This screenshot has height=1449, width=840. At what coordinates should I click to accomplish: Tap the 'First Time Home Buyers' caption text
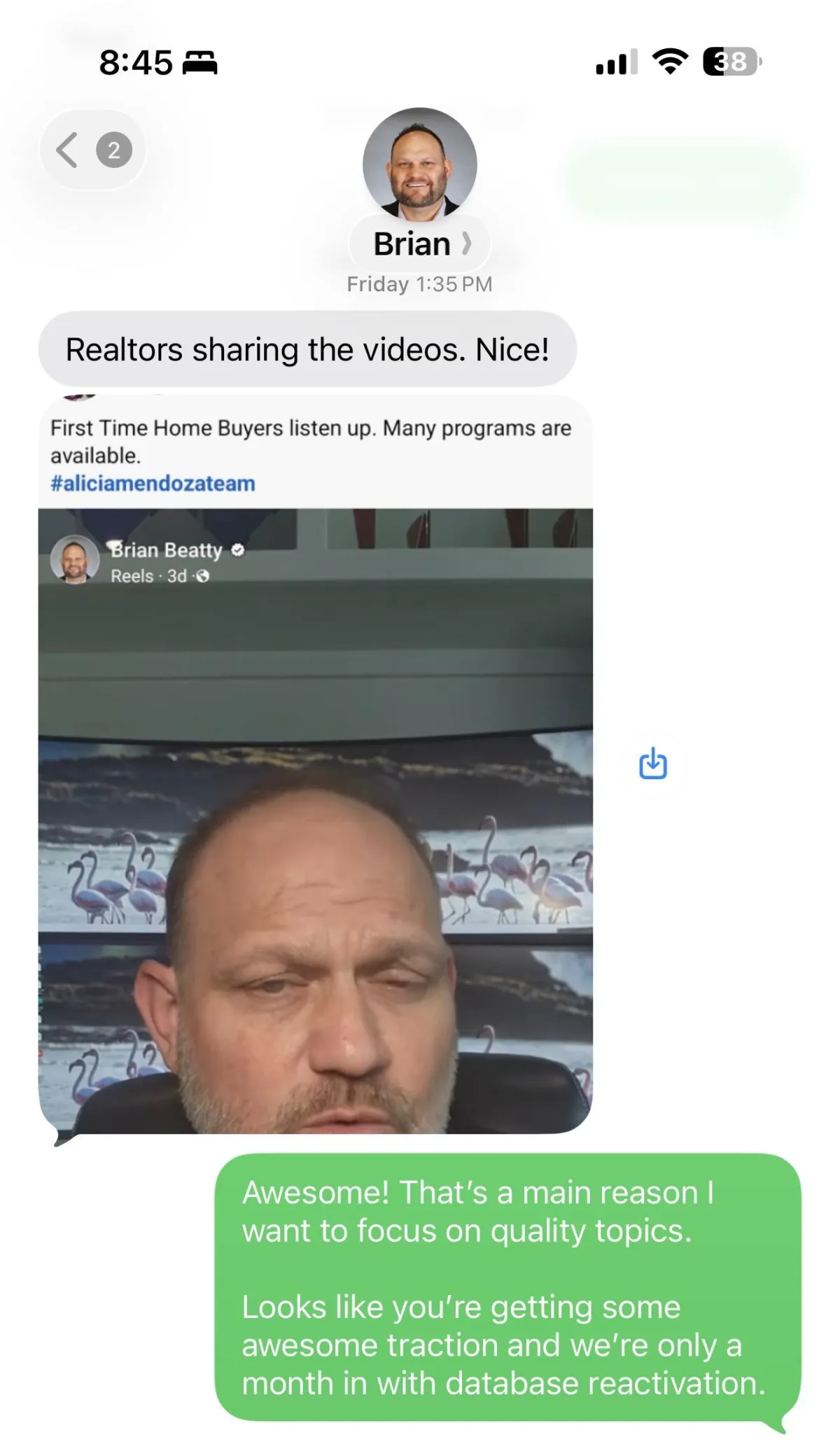(x=311, y=441)
